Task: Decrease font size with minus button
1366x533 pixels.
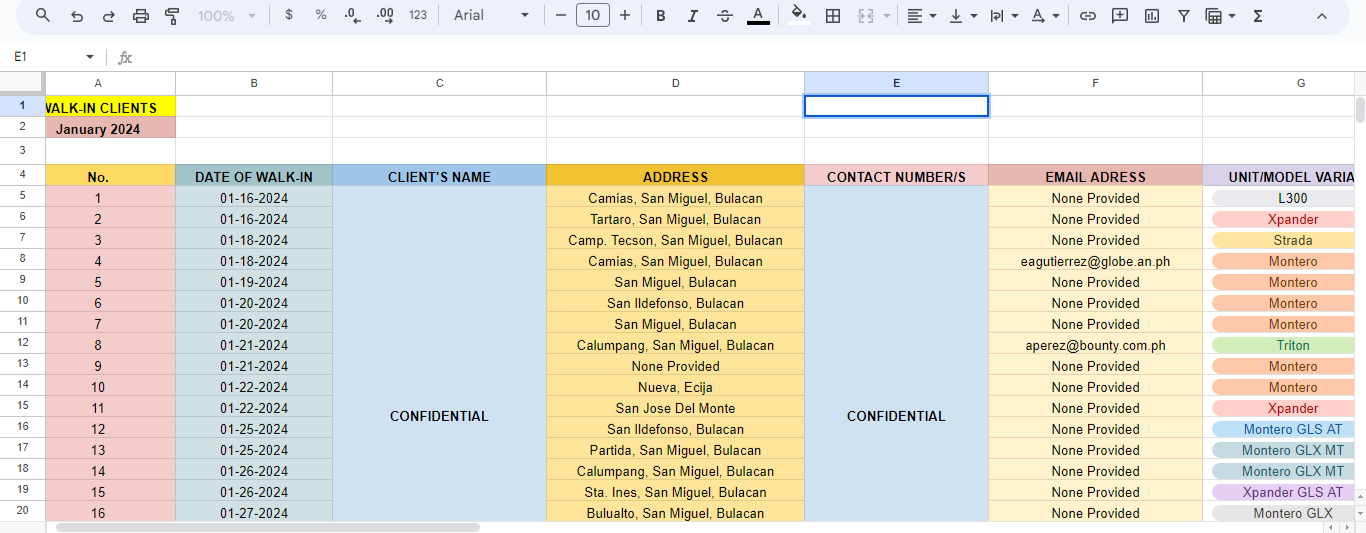Action: tap(561, 16)
